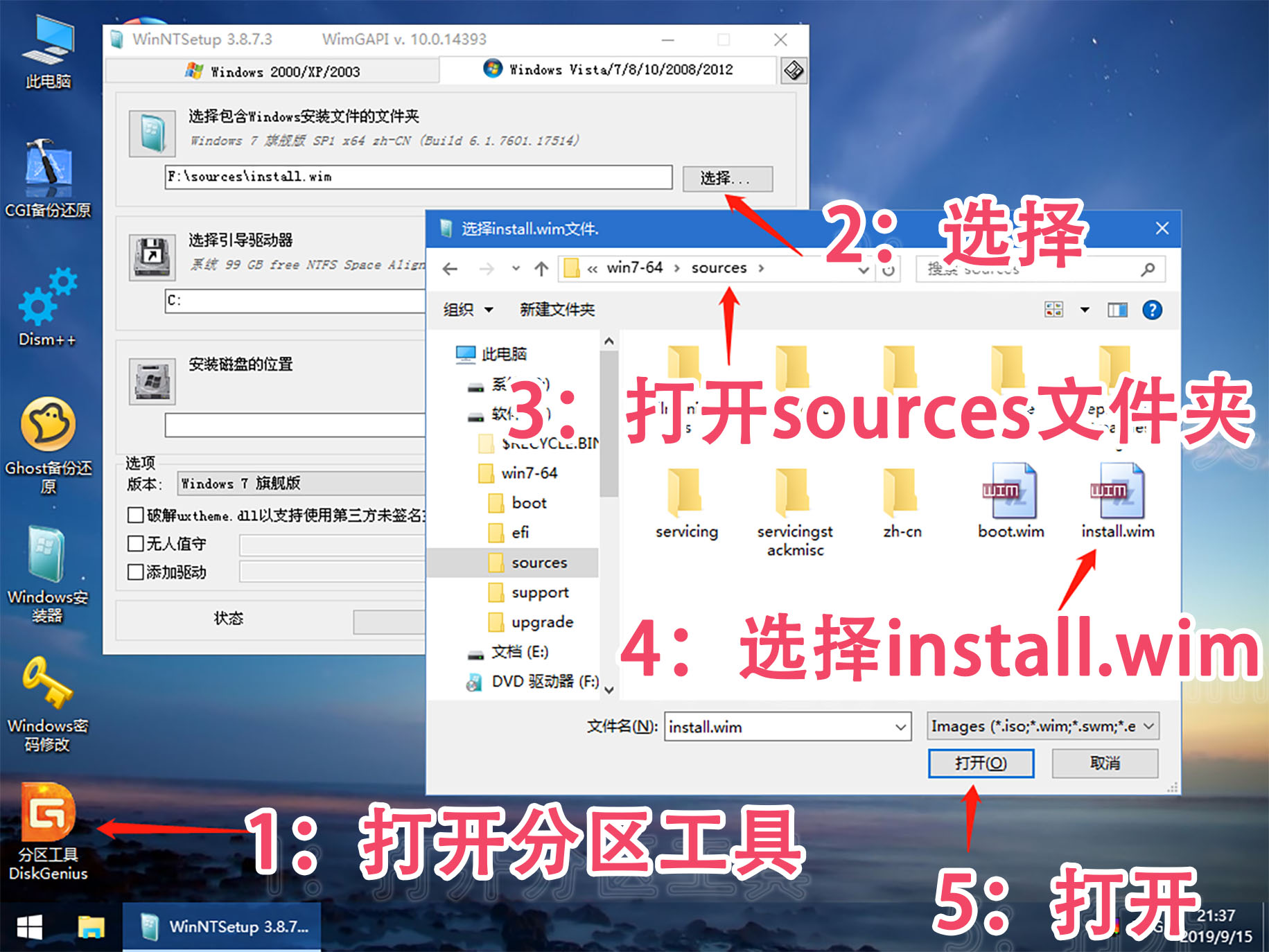Click the boot drive floppy icon

[152, 257]
